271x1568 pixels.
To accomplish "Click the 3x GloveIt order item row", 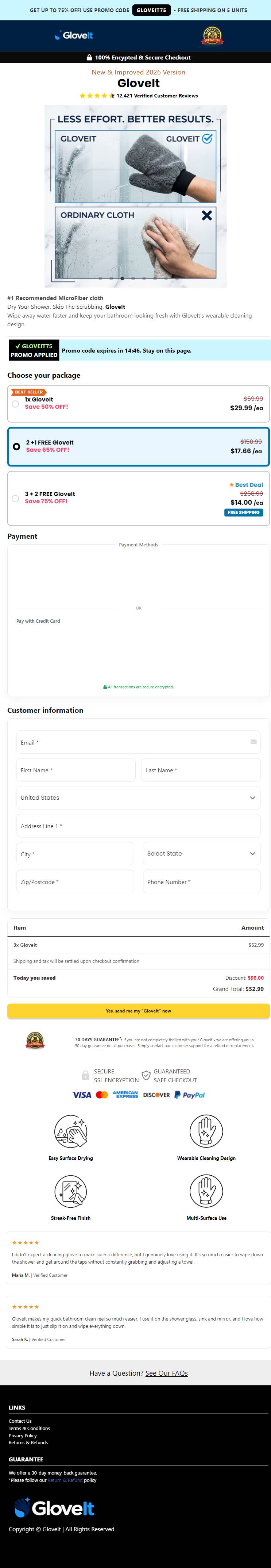I will [139, 945].
